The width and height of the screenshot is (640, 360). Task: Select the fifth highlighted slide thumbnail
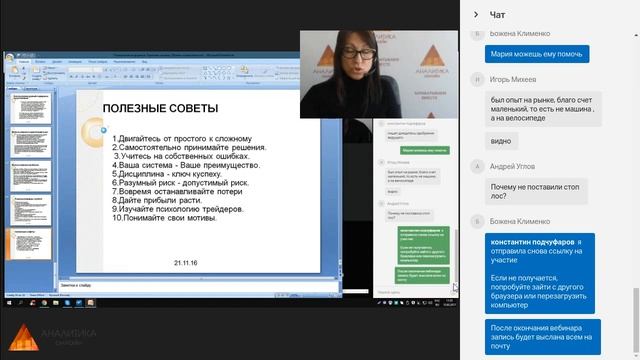(31, 244)
